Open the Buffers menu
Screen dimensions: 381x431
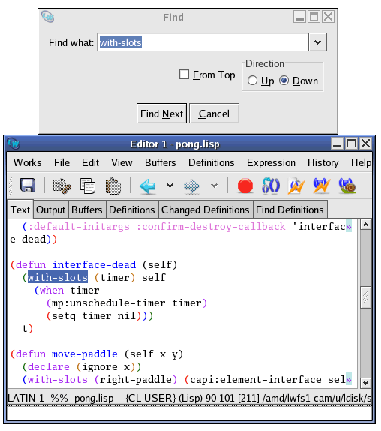tap(160, 163)
